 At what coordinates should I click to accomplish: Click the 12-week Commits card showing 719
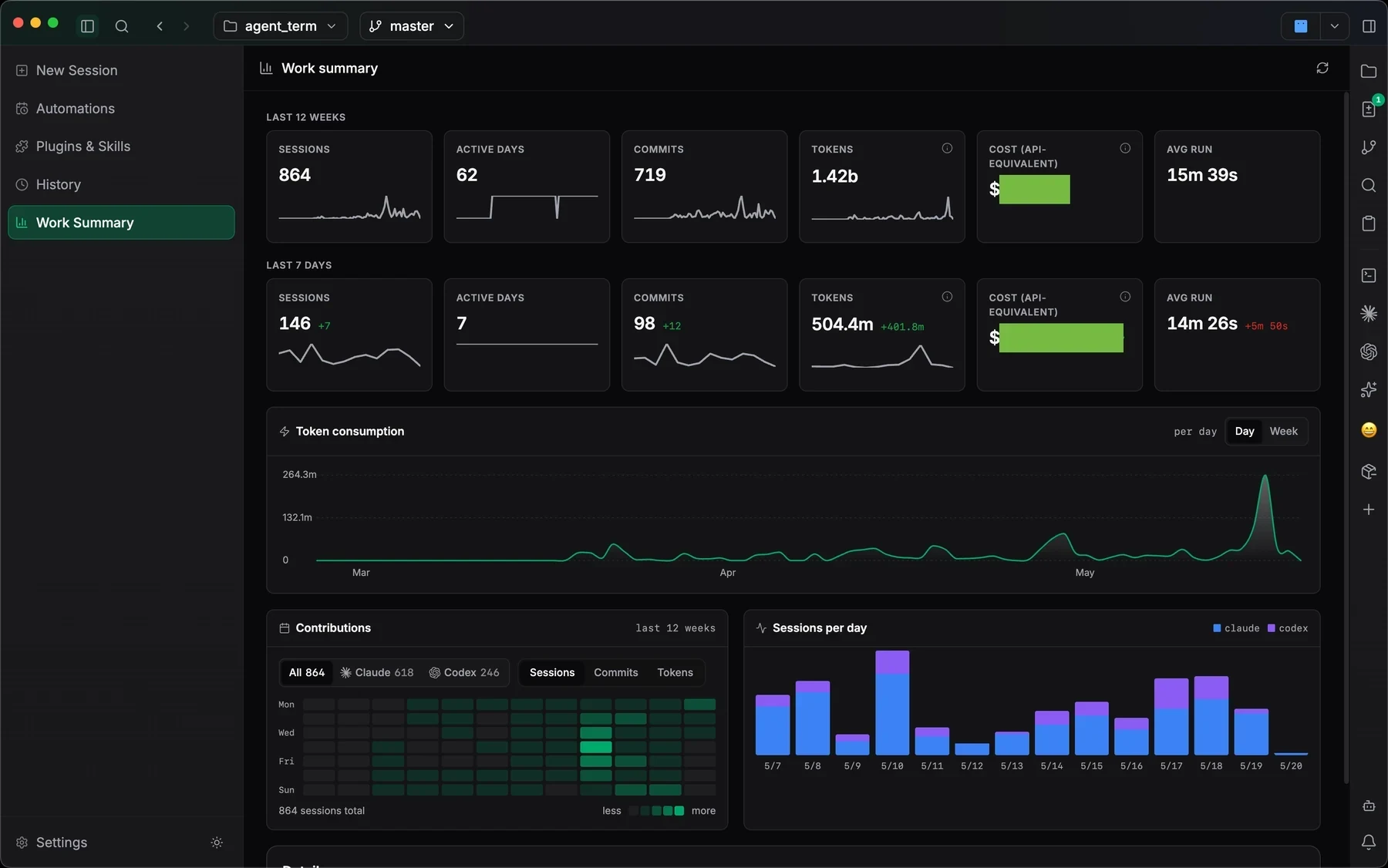coord(705,187)
